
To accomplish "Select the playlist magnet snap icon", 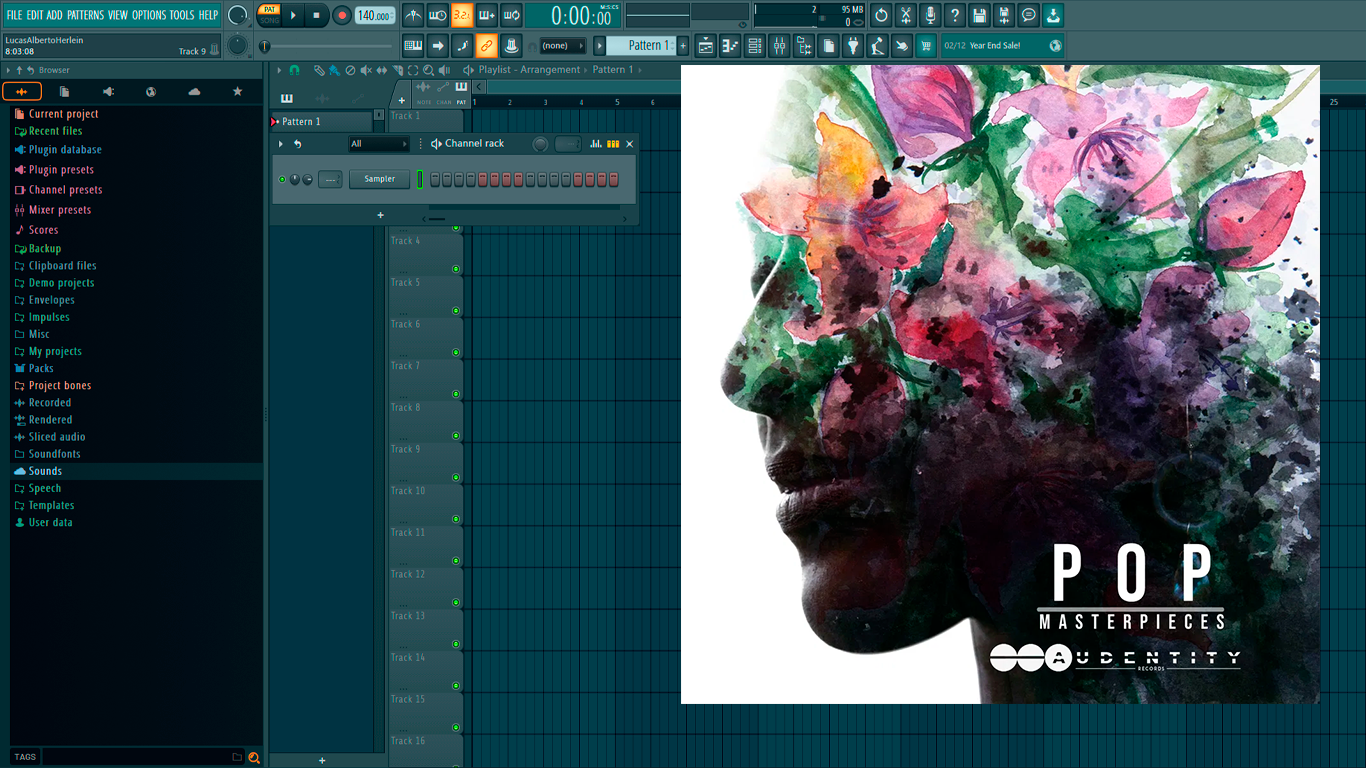I will (294, 70).
